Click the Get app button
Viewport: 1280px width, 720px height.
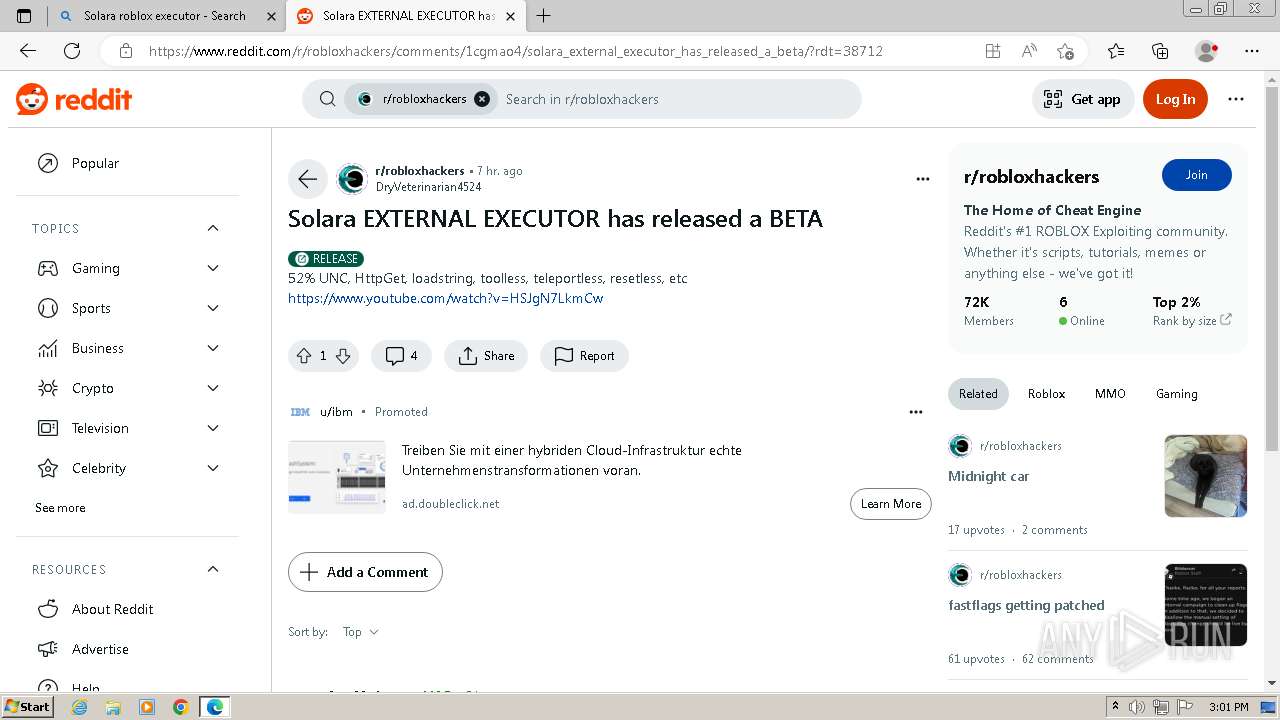point(1083,99)
